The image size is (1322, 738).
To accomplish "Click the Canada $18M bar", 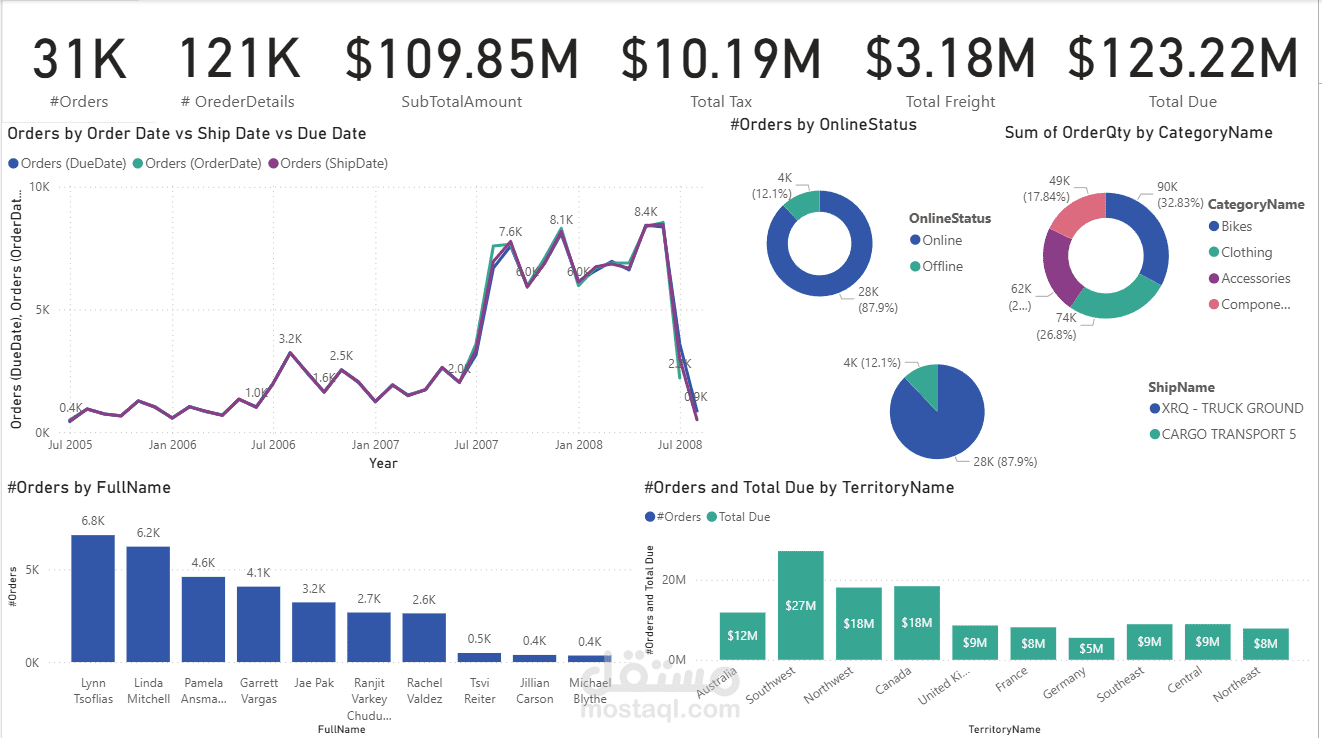I will (x=917, y=623).
